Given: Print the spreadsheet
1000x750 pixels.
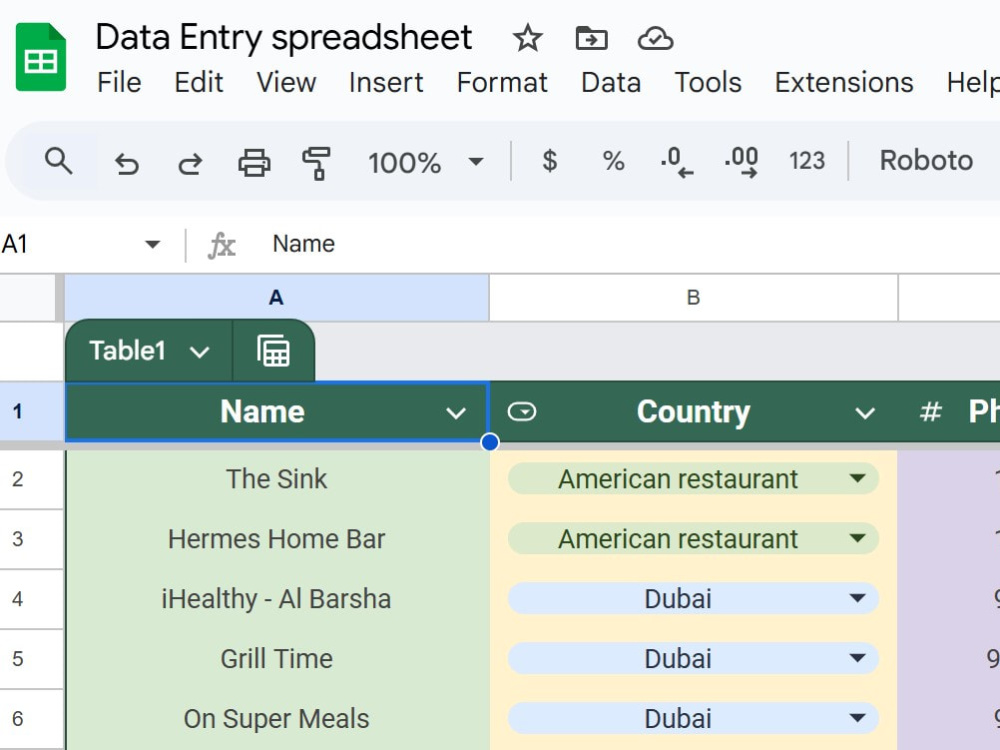Looking at the screenshot, I should (254, 162).
